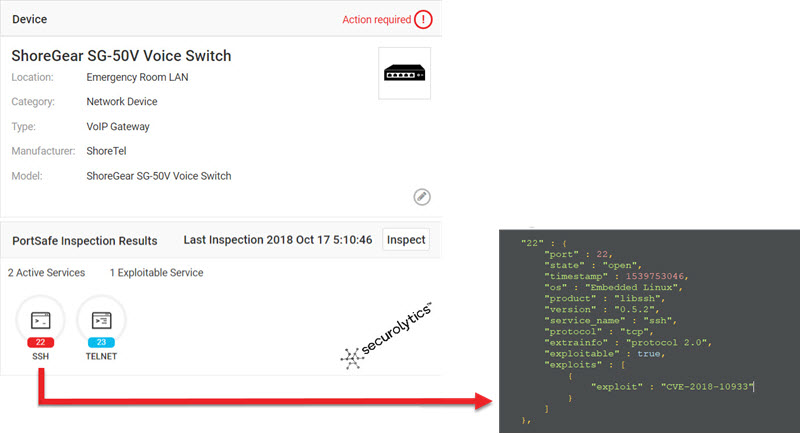Viewport: 800px width, 434px height.
Task: Click the ShoreGear SG-50V Voice Switch title
Action: [122, 56]
